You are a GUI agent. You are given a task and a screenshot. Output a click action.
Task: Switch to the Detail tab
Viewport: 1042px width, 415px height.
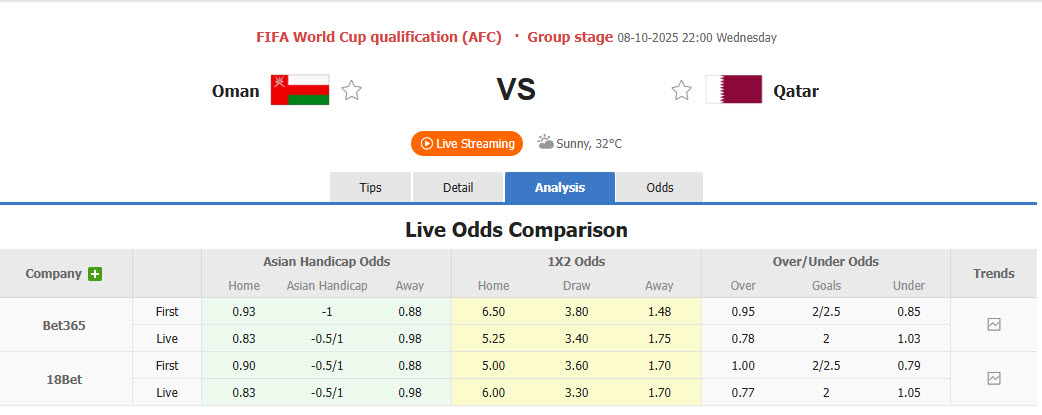[458, 187]
